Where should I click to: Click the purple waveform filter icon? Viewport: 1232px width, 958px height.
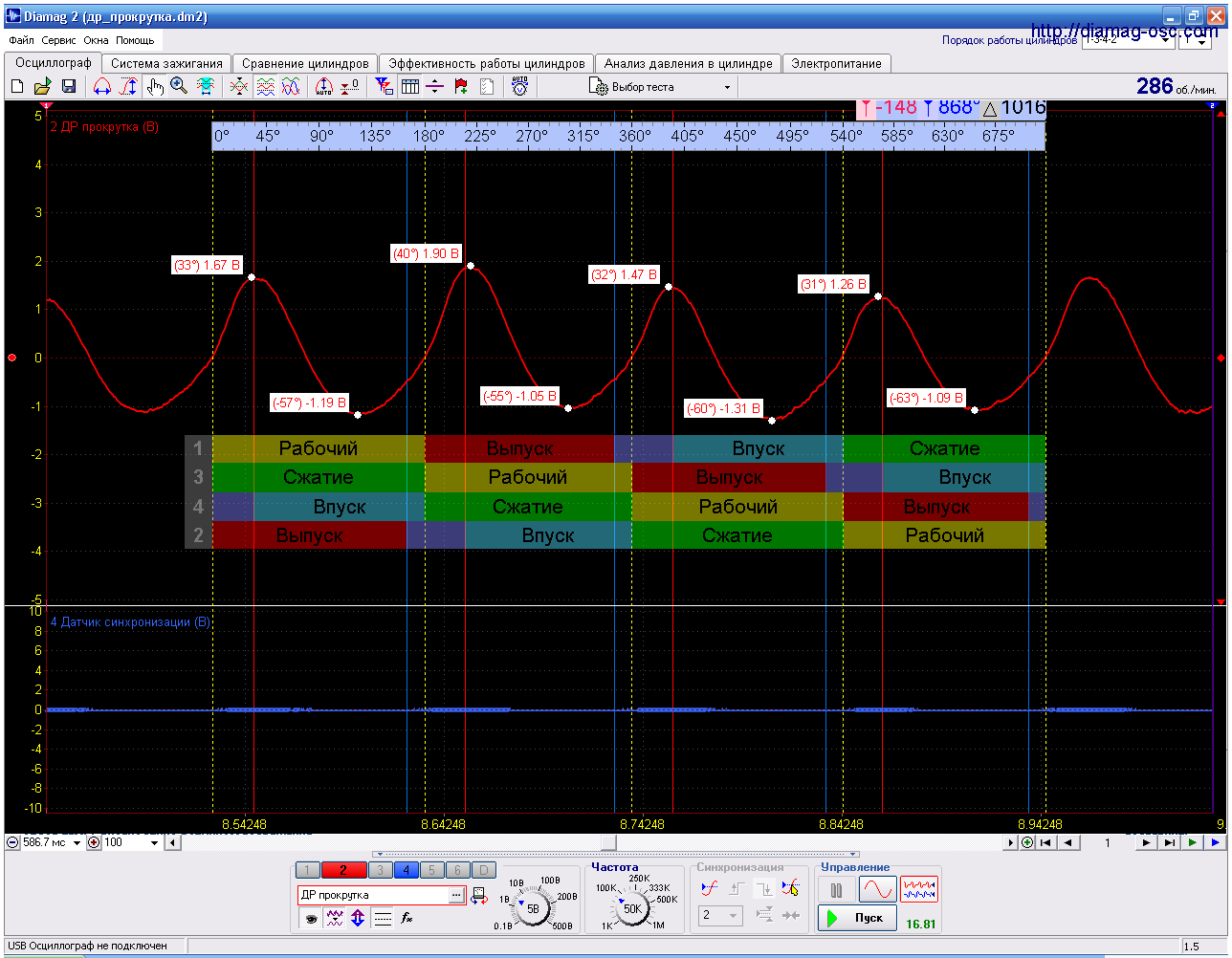[334, 918]
